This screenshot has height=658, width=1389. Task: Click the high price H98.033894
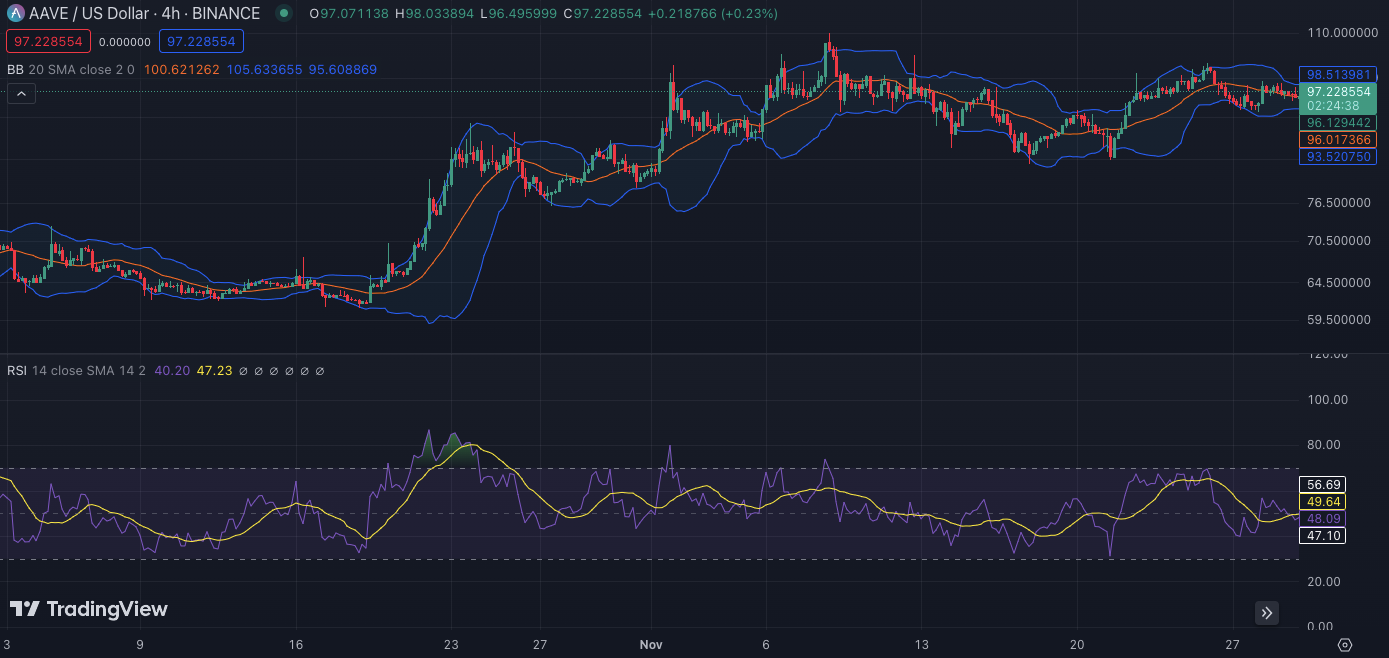436,14
